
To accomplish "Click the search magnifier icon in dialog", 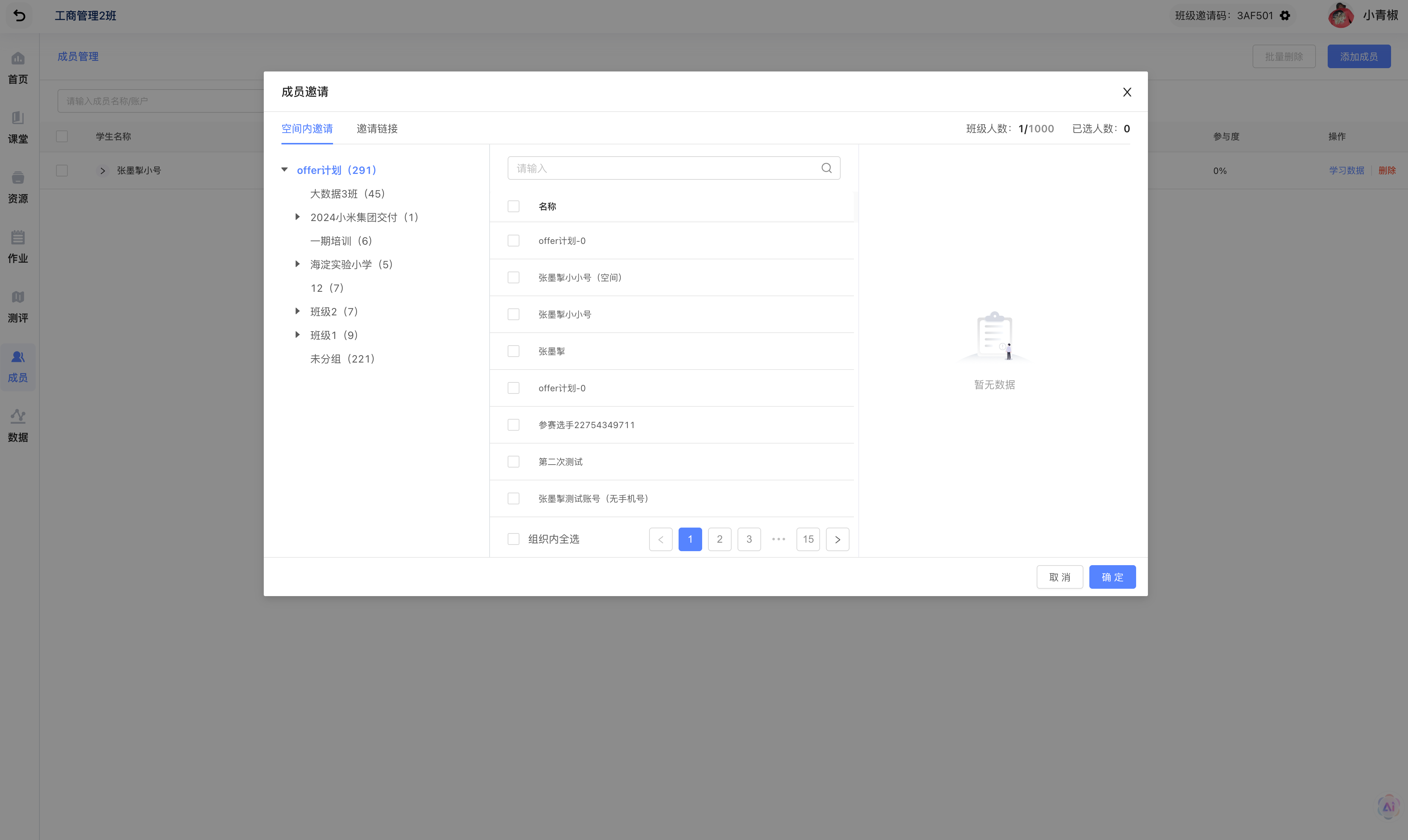I will [x=826, y=168].
